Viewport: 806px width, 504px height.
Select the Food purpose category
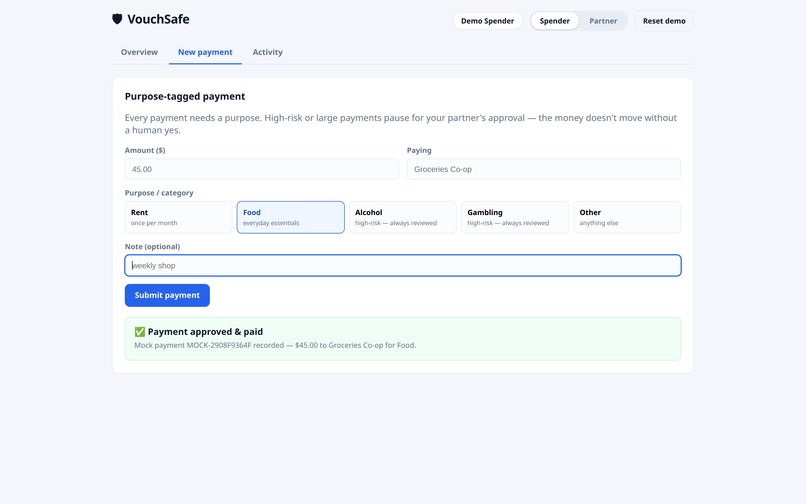(290, 217)
